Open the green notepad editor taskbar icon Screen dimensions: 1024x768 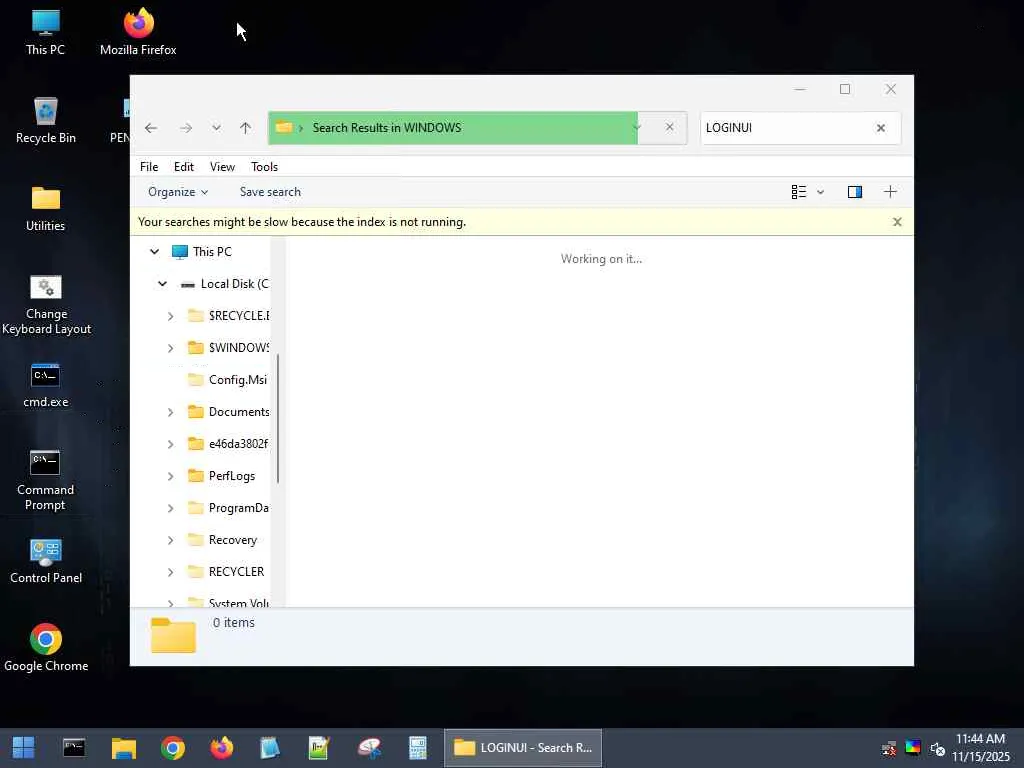tap(319, 748)
